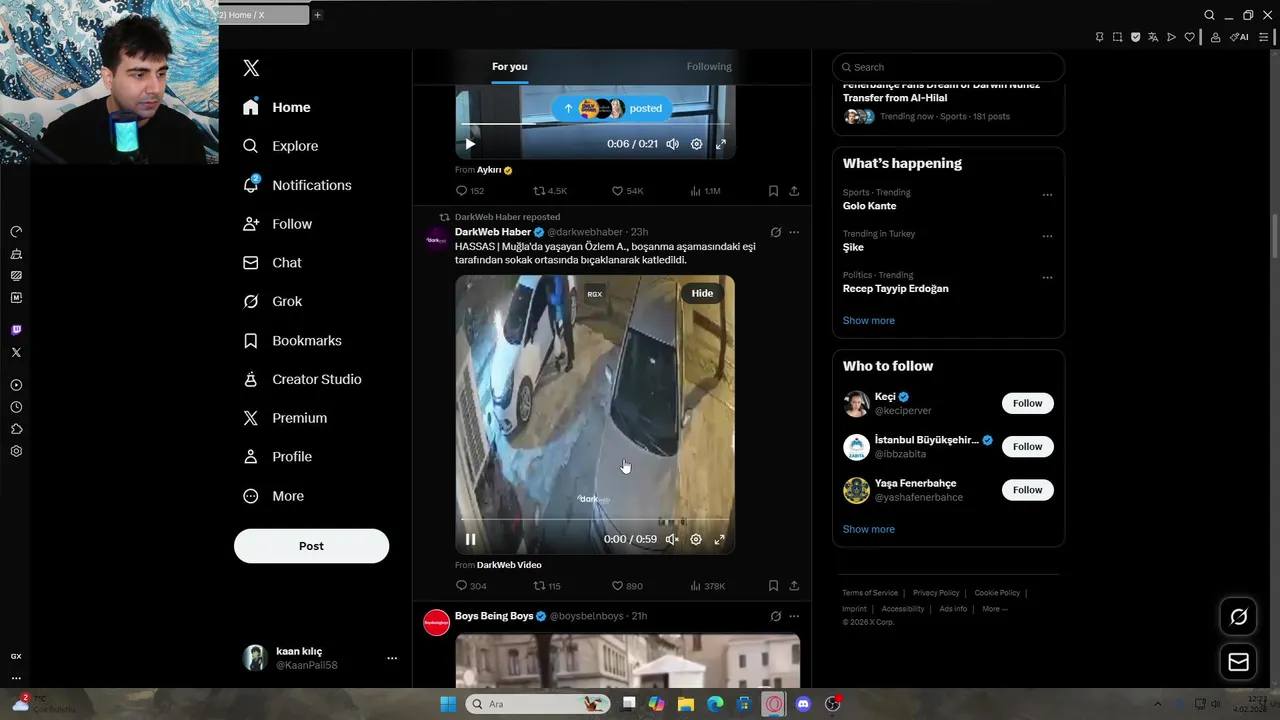Image resolution: width=1280 pixels, height=720 pixels.
Task: Open Opera GX sidebar settings gear
Action: point(16,451)
